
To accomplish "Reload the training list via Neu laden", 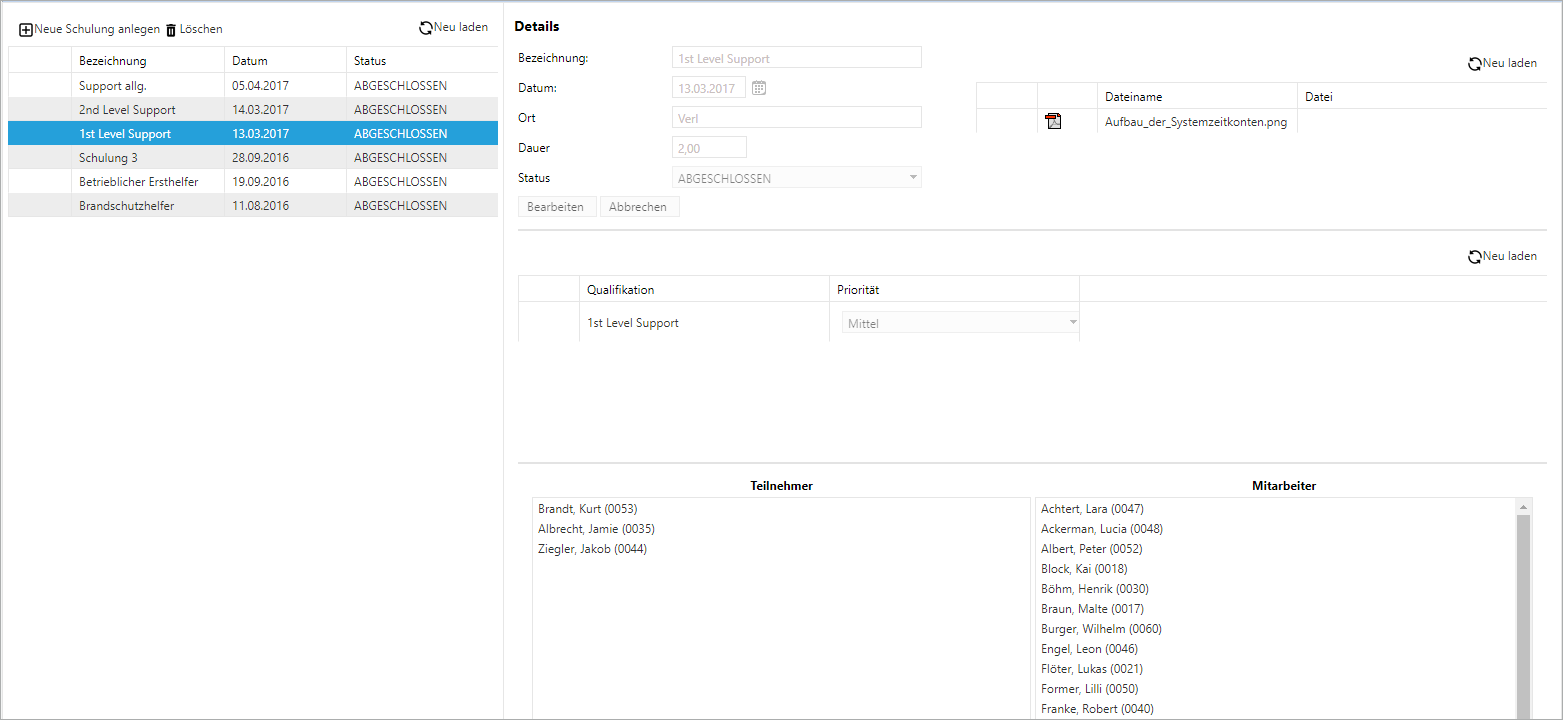I will [x=454, y=28].
